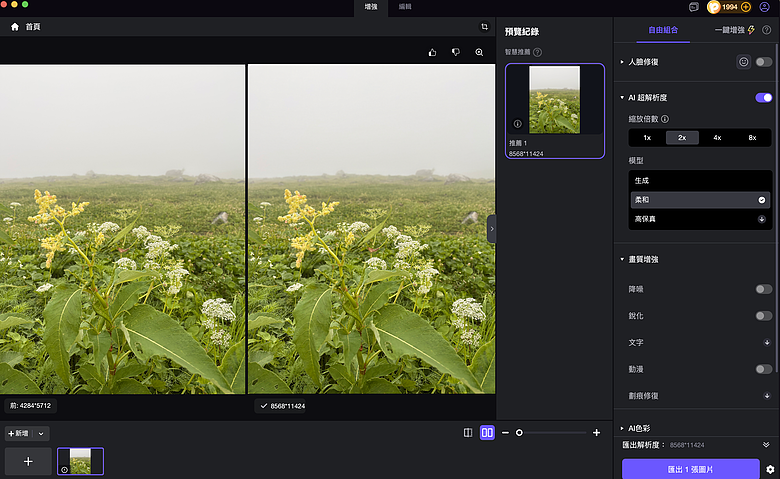
Task: Click the zoom slider handle
Action: 519,433
